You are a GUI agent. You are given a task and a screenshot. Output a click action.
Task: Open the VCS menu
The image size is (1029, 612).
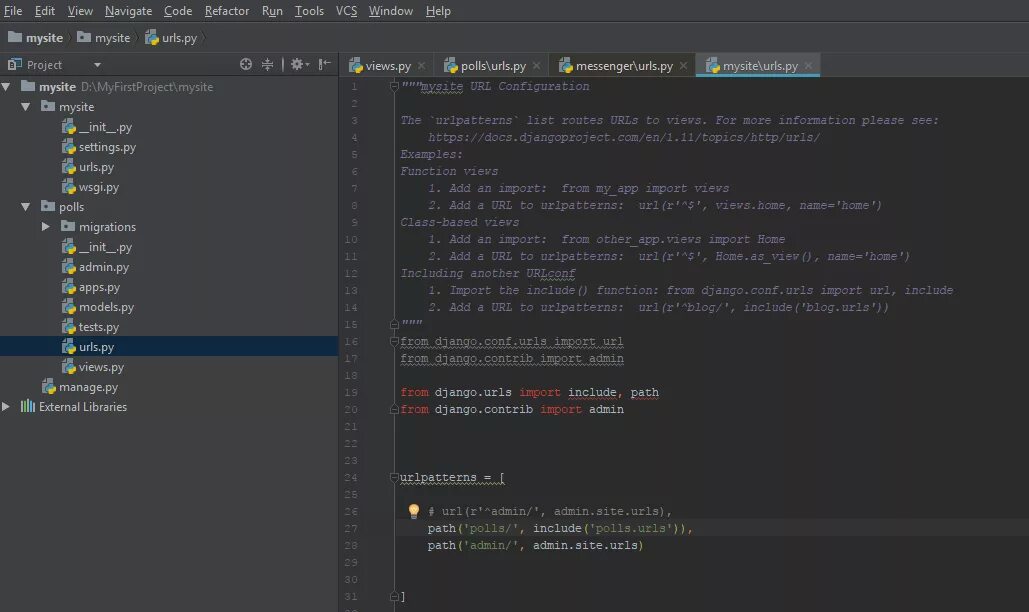pyautogui.click(x=346, y=11)
